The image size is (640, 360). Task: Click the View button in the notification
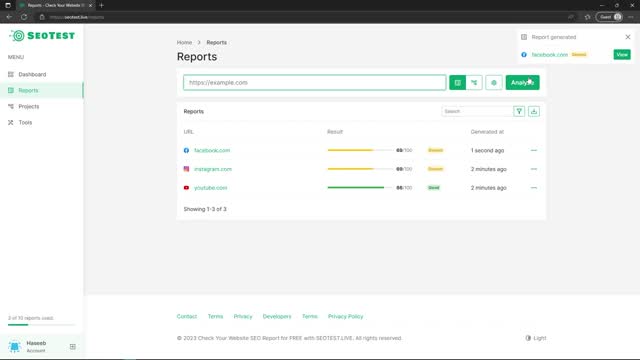click(622, 55)
